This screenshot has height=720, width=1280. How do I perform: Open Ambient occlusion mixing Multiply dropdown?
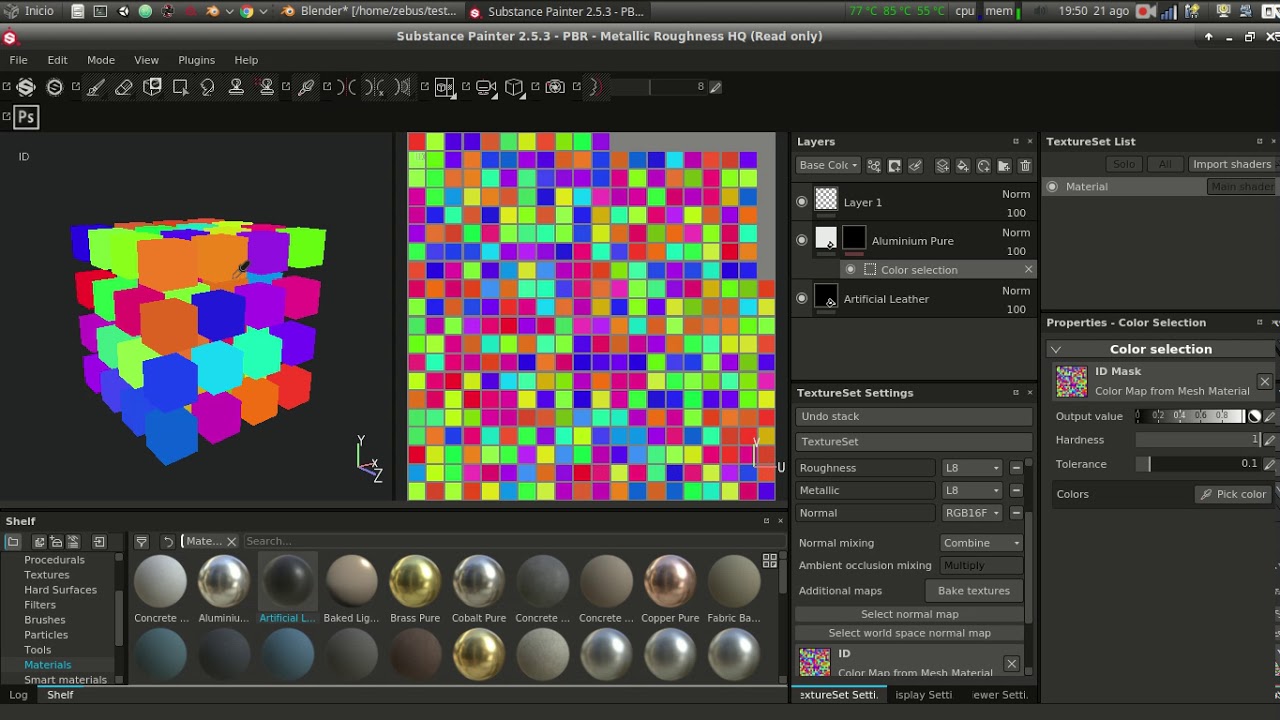982,566
